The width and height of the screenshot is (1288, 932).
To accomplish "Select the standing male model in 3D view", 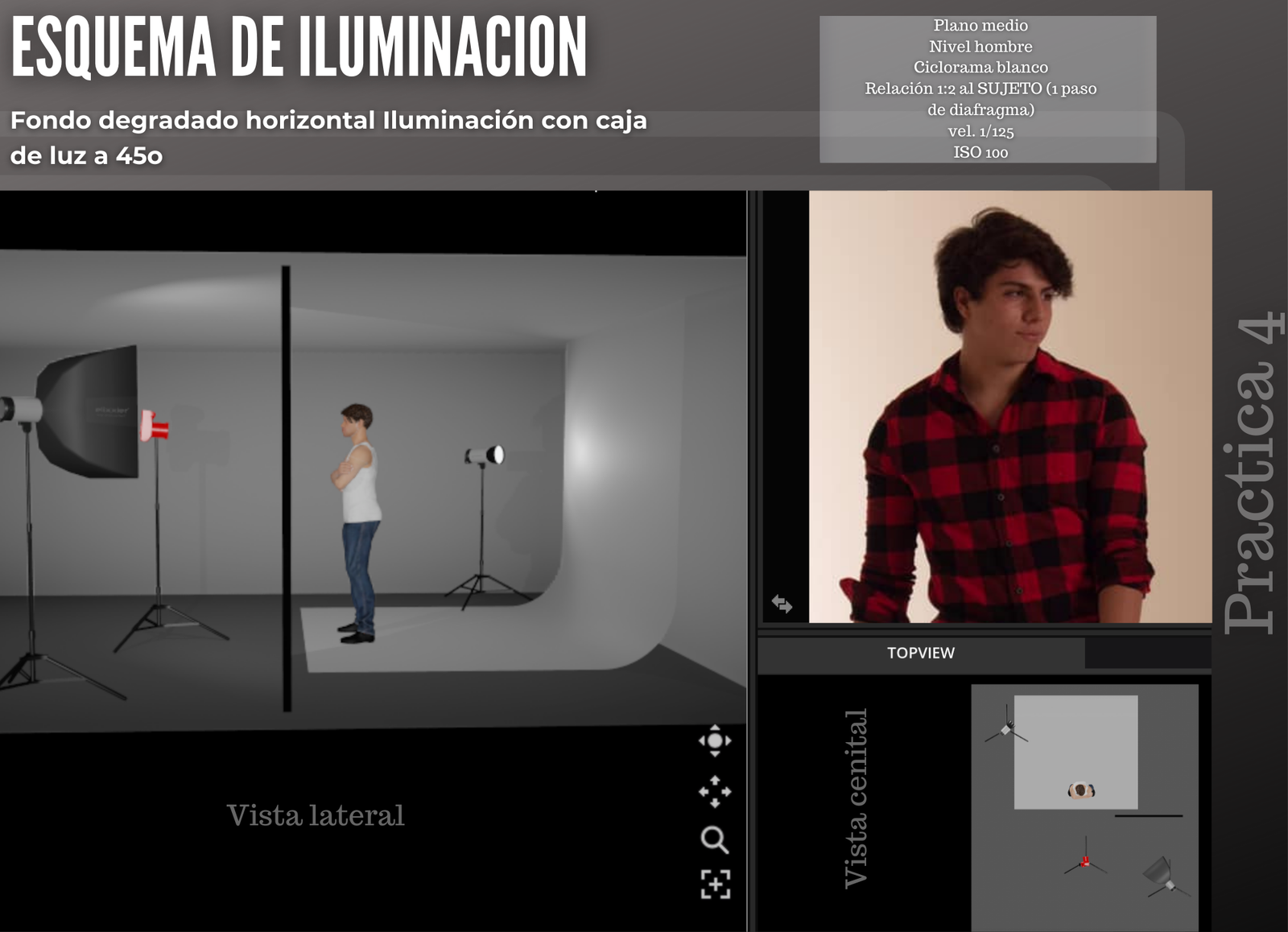I will [358, 523].
